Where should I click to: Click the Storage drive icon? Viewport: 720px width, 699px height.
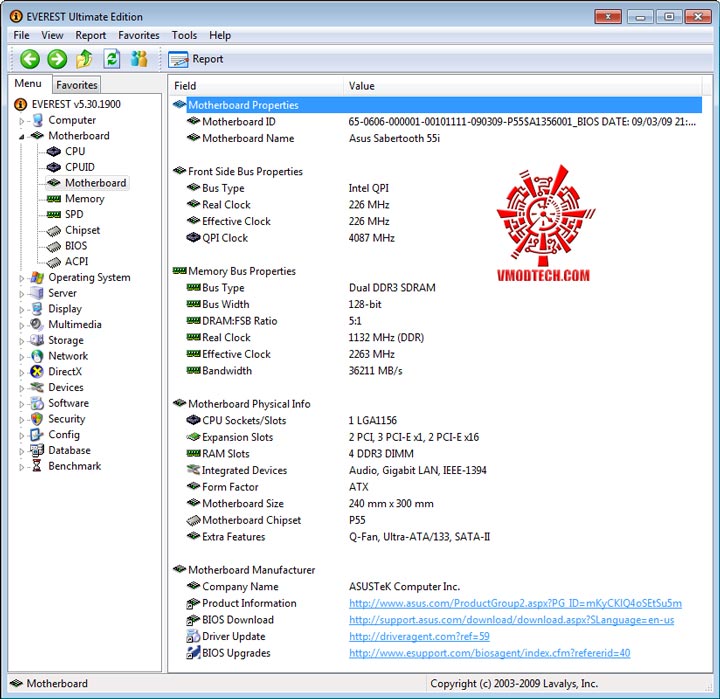(36, 340)
